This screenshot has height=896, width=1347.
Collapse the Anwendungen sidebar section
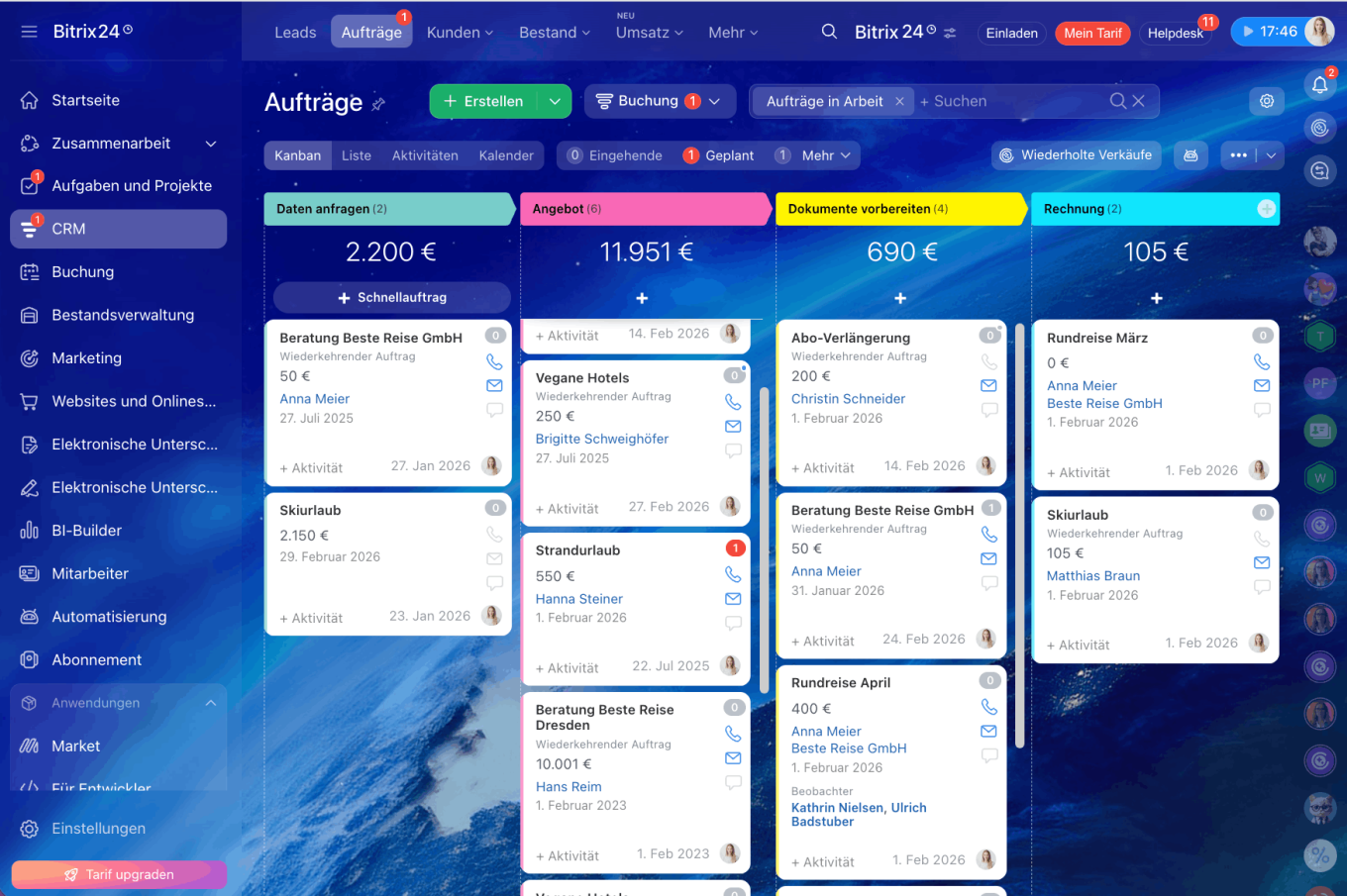(211, 703)
